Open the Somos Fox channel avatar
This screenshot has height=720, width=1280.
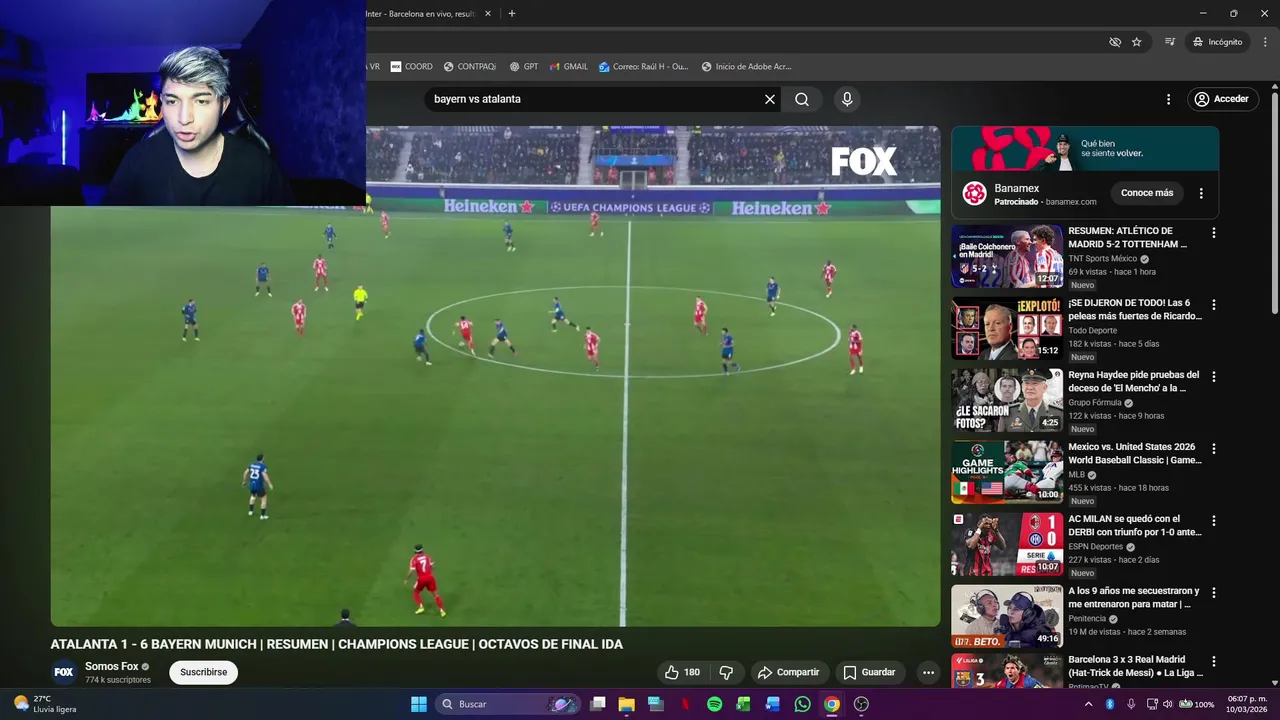[x=64, y=672]
